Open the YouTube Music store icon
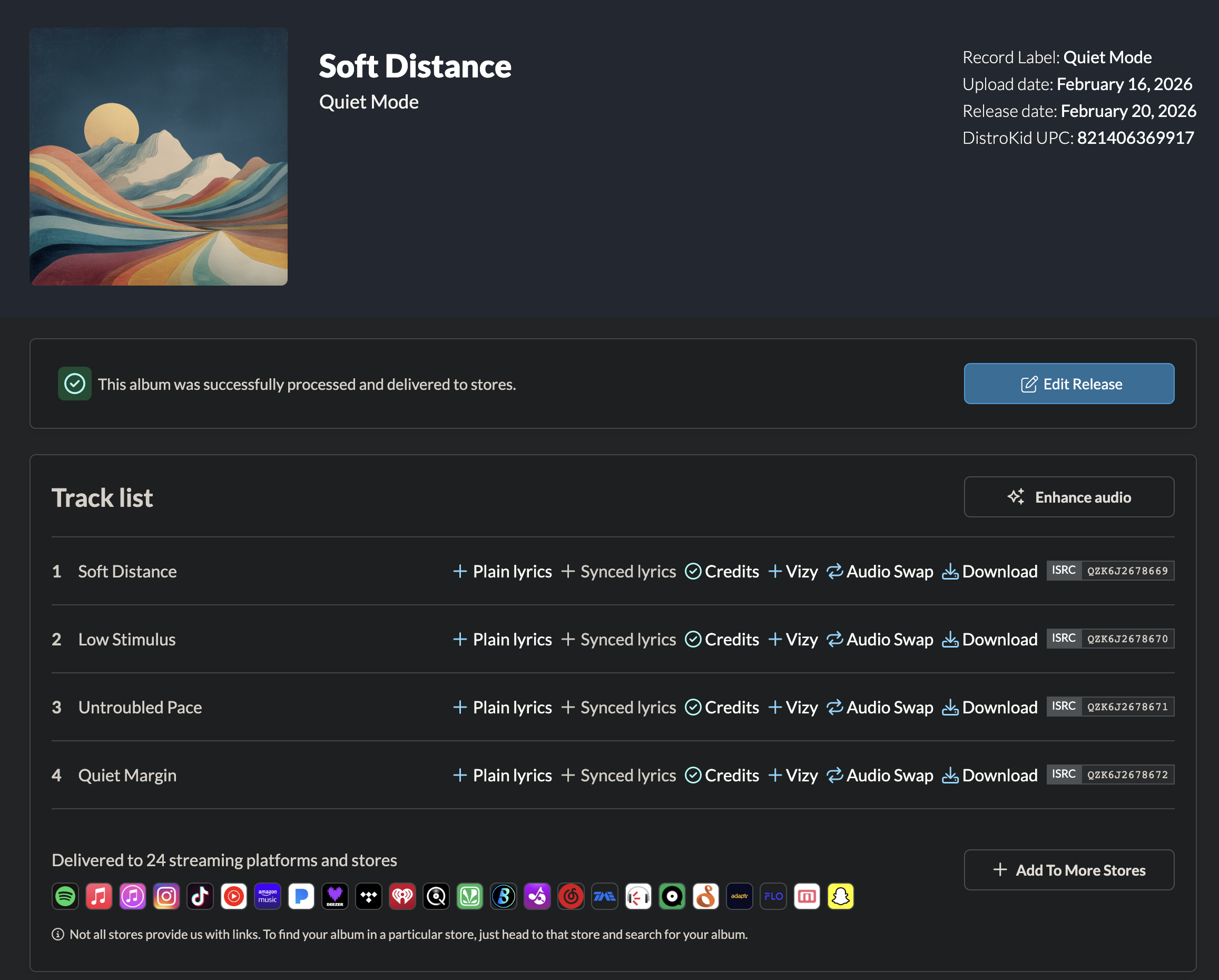This screenshot has width=1219, height=980. click(233, 896)
